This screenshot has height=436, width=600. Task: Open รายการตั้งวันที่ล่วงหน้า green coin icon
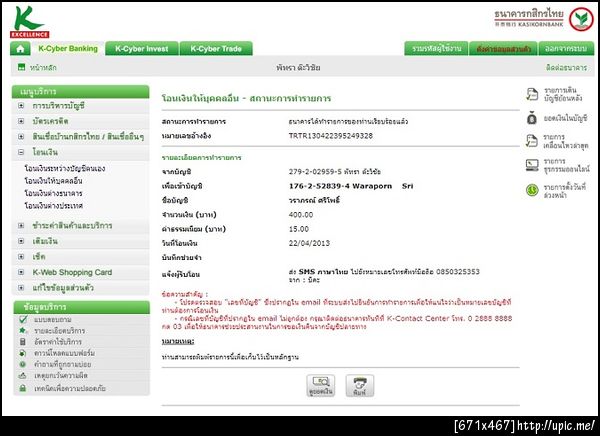point(532,190)
